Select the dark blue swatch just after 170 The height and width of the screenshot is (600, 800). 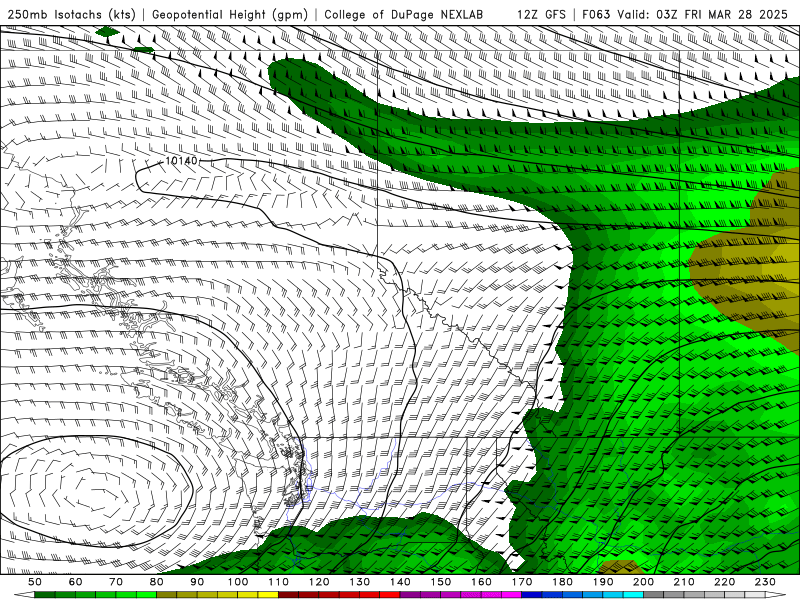(x=532, y=595)
